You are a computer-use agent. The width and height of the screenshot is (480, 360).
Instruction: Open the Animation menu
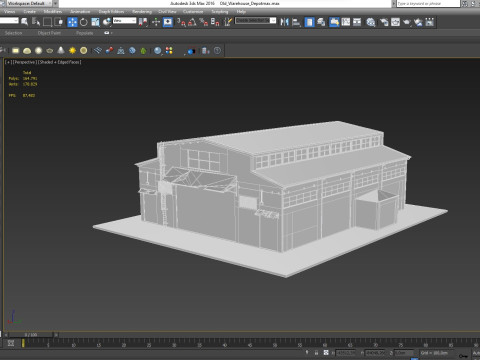[80, 12]
